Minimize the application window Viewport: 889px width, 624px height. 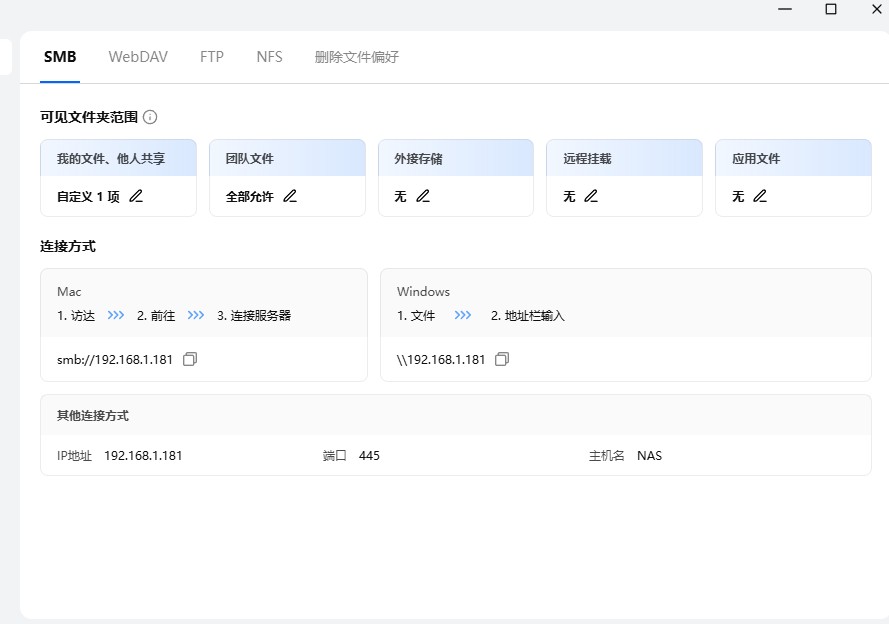786,9
